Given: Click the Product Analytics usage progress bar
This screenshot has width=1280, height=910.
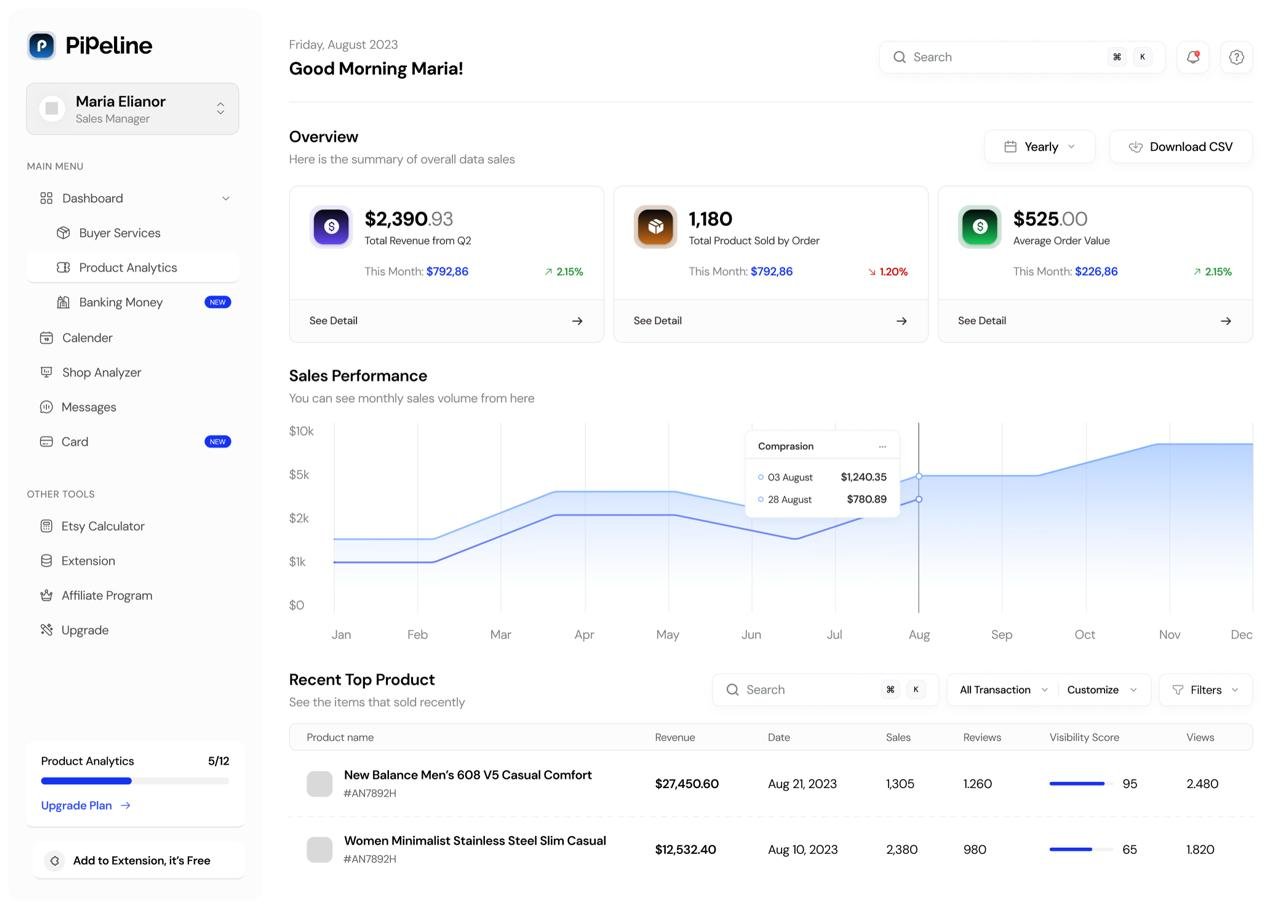Looking at the screenshot, I should pos(134,781).
